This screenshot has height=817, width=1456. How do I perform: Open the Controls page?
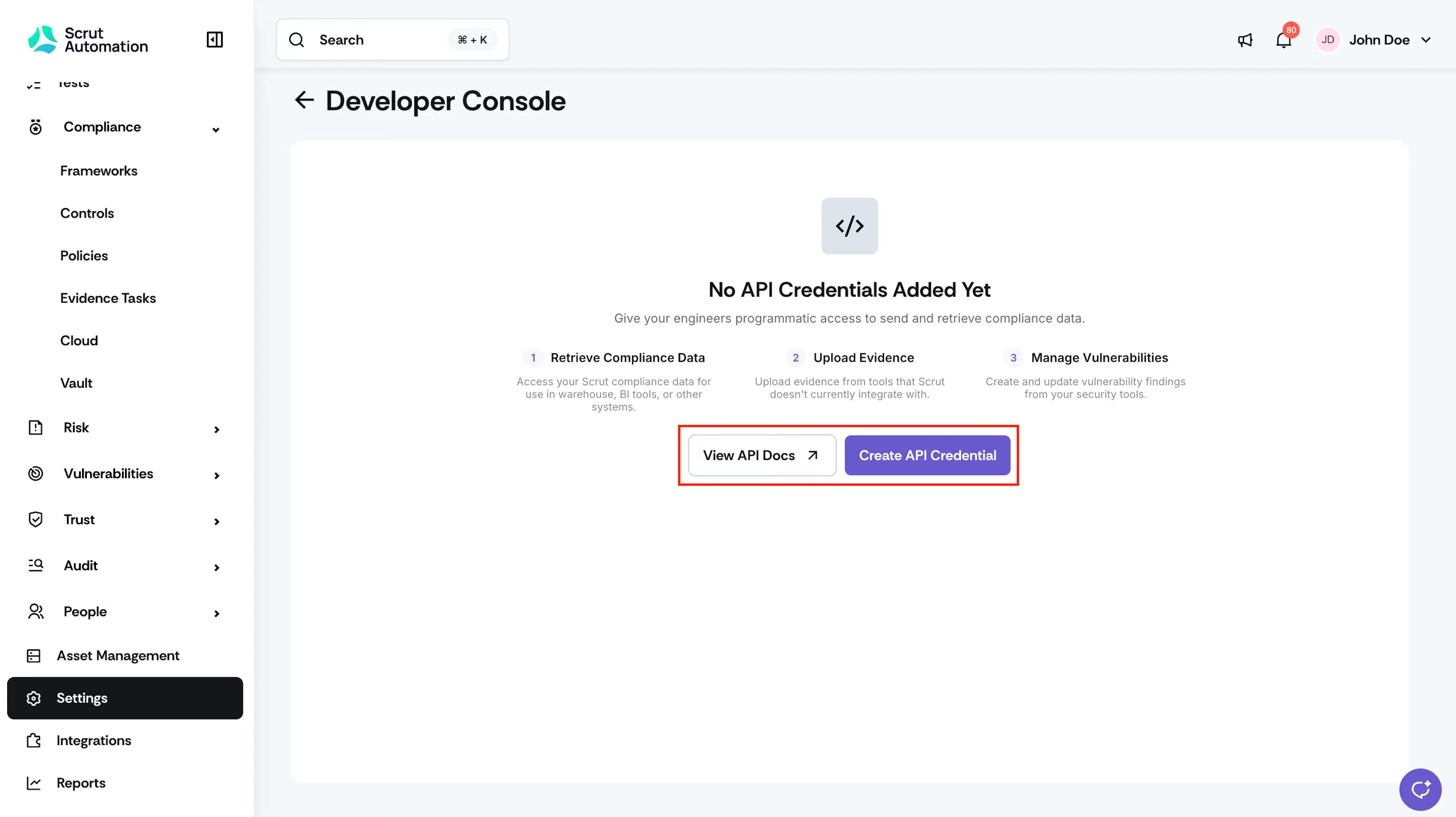[x=87, y=213]
